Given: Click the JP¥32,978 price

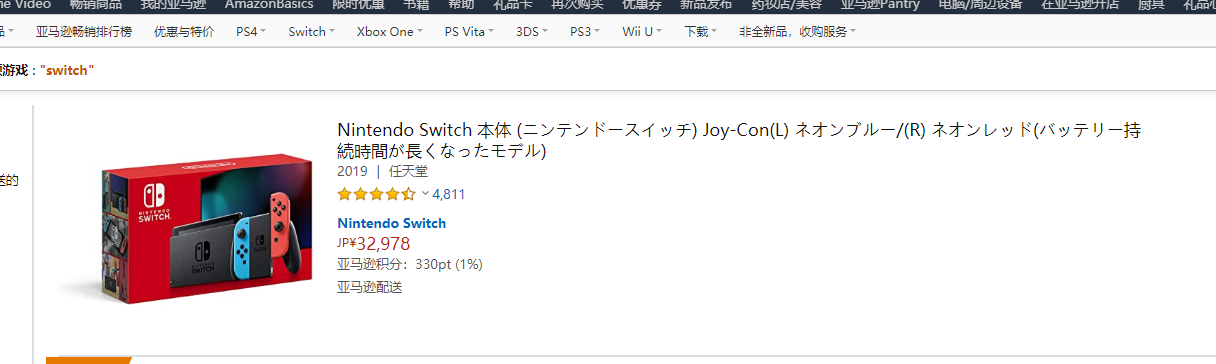Looking at the screenshot, I should (x=374, y=243).
